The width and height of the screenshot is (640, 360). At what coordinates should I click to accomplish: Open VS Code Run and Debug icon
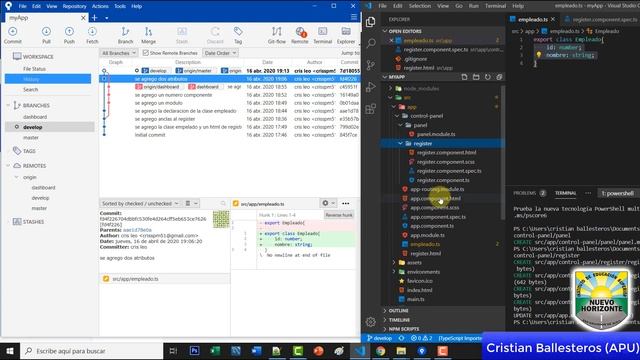click(371, 87)
